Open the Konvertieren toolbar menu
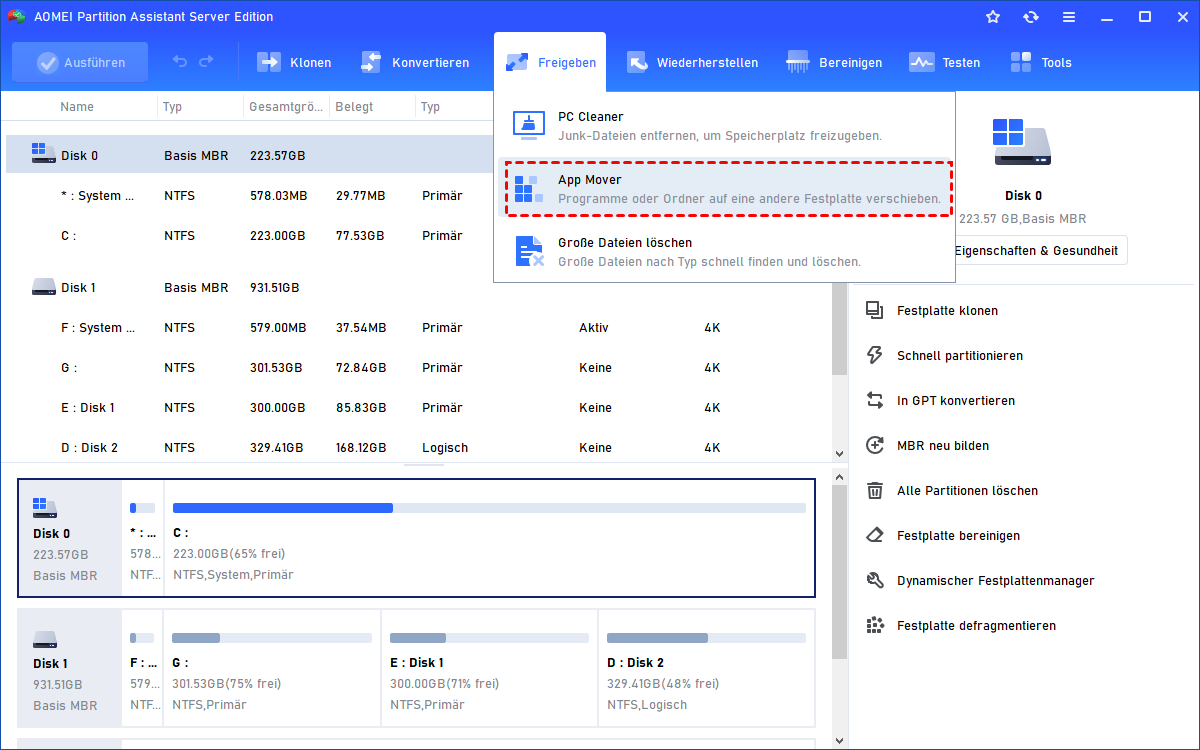Viewport: 1200px width, 750px height. coord(414,62)
